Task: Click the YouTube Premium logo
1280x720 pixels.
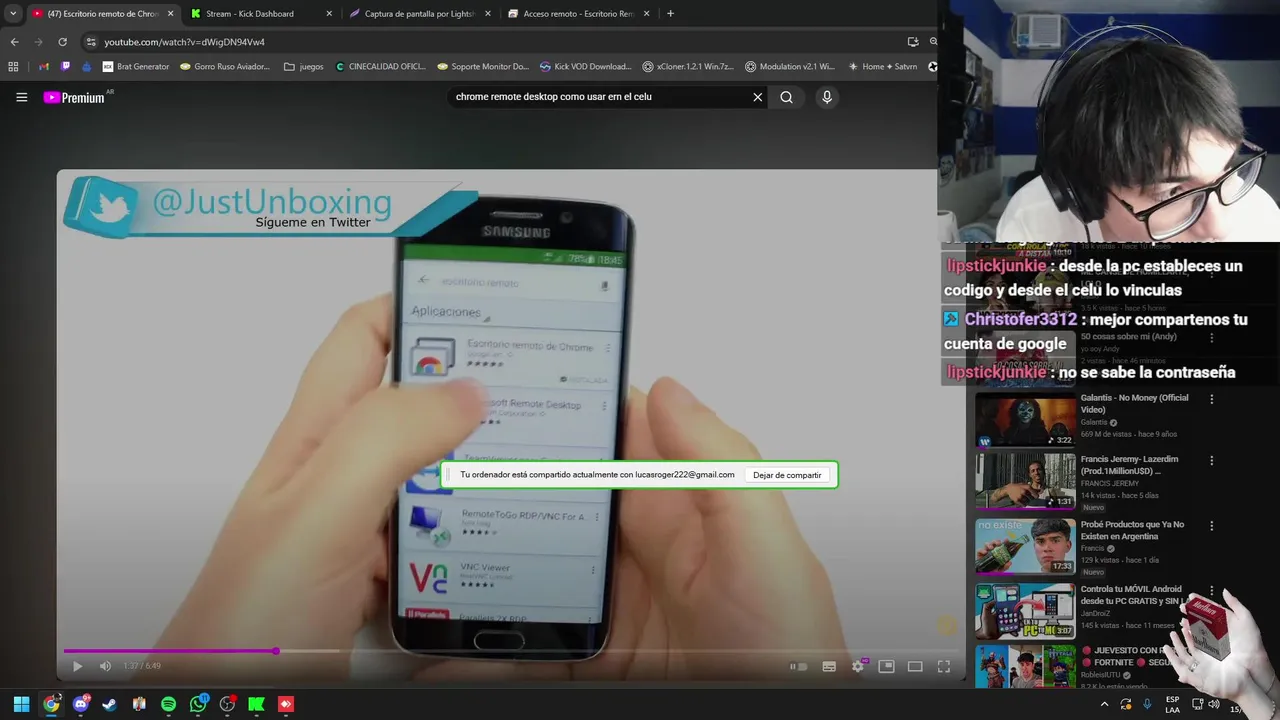Action: [x=75, y=97]
